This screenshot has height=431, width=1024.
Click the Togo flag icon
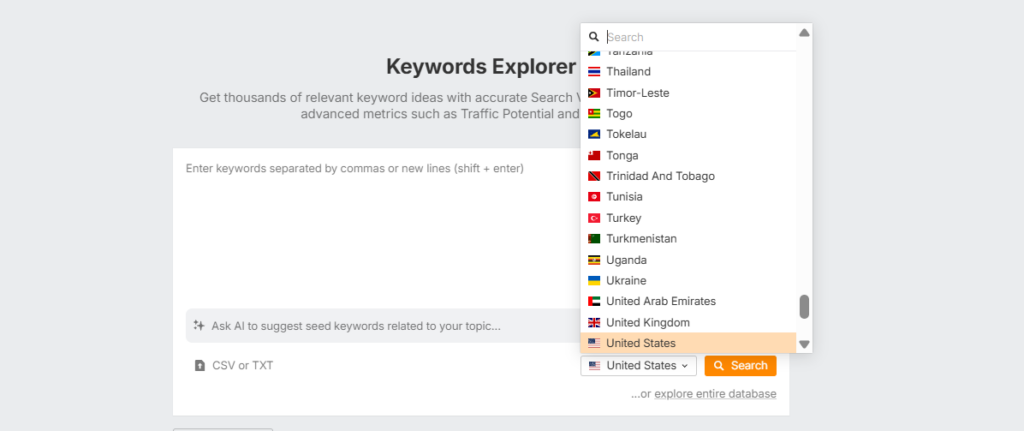594,114
